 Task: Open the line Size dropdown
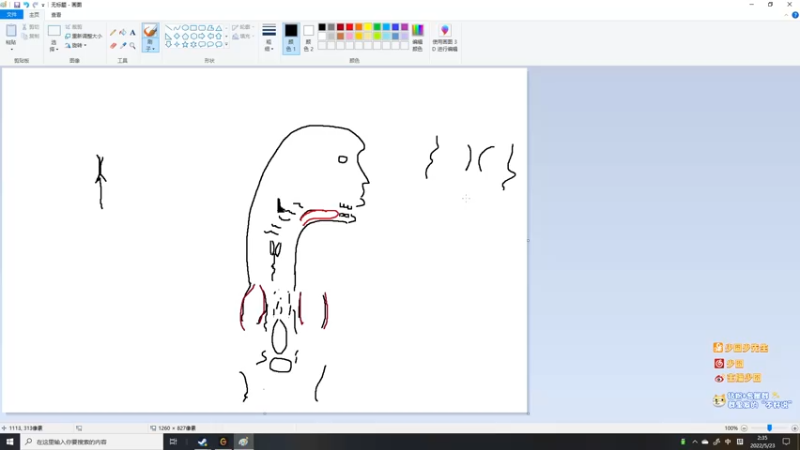269,37
